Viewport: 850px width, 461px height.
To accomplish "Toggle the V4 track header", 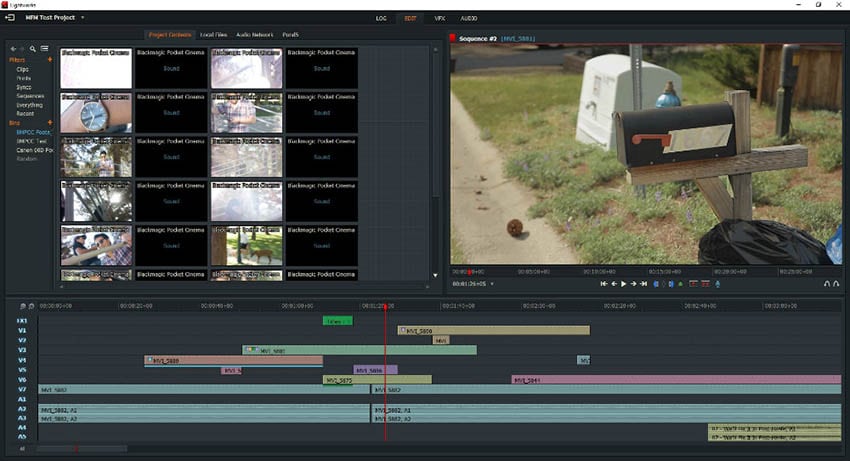I will (22, 360).
